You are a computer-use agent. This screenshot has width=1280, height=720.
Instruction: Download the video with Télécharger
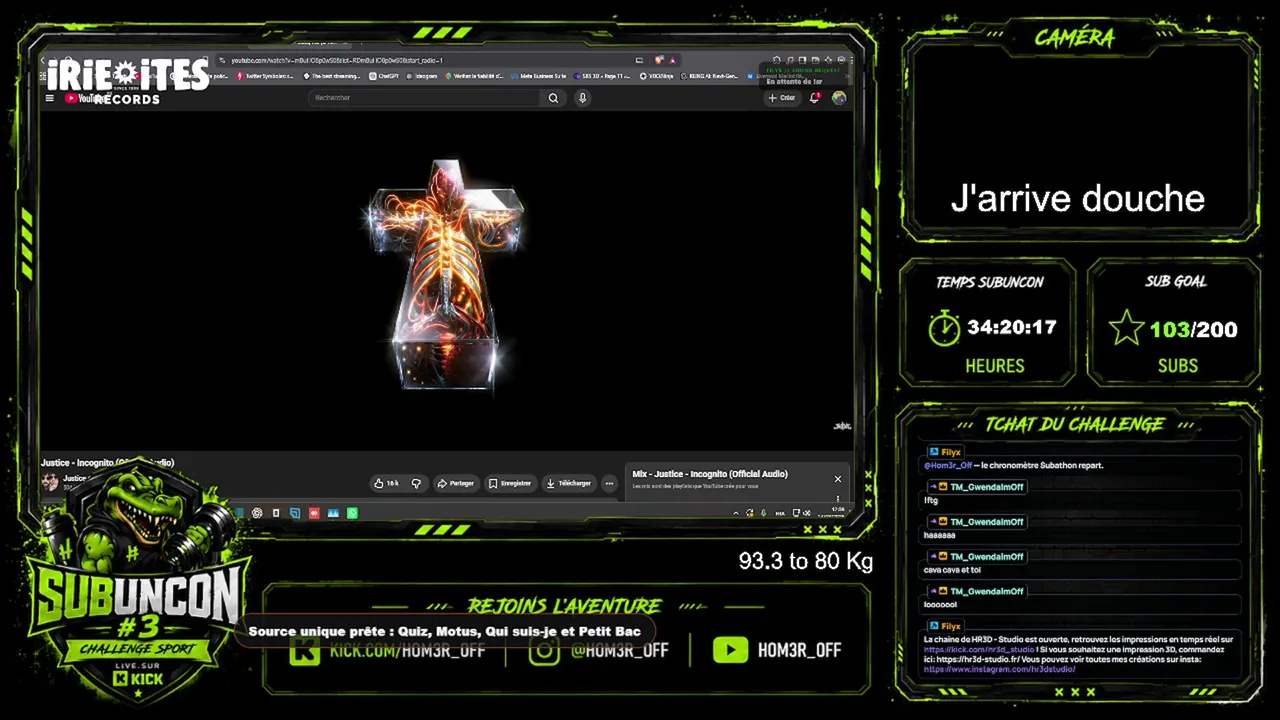[569, 483]
